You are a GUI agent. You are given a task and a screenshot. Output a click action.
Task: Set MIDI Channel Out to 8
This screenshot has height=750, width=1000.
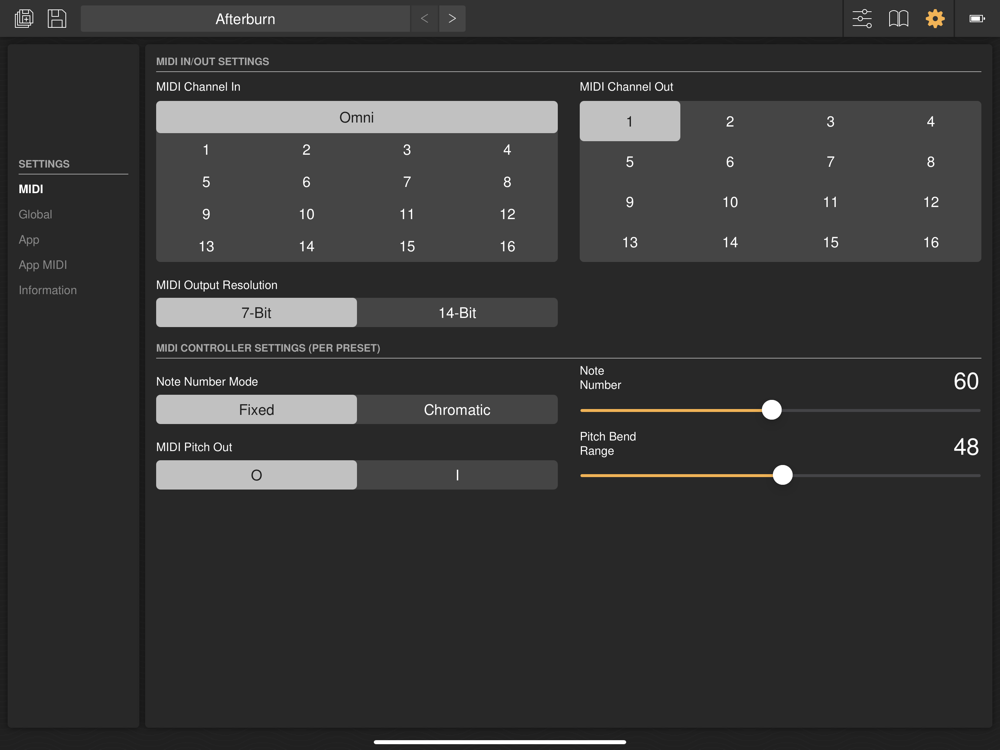pos(930,161)
